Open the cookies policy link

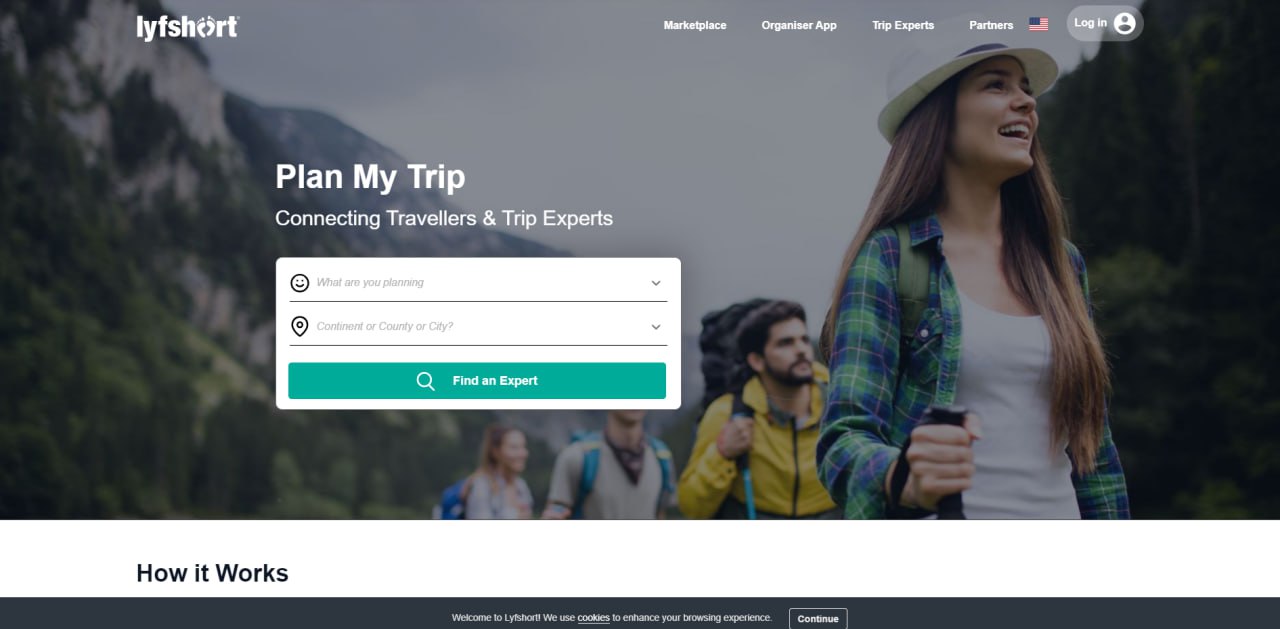point(594,618)
